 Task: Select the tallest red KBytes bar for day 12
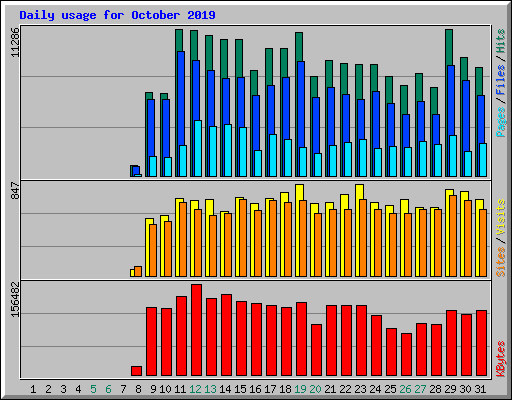[196, 330]
